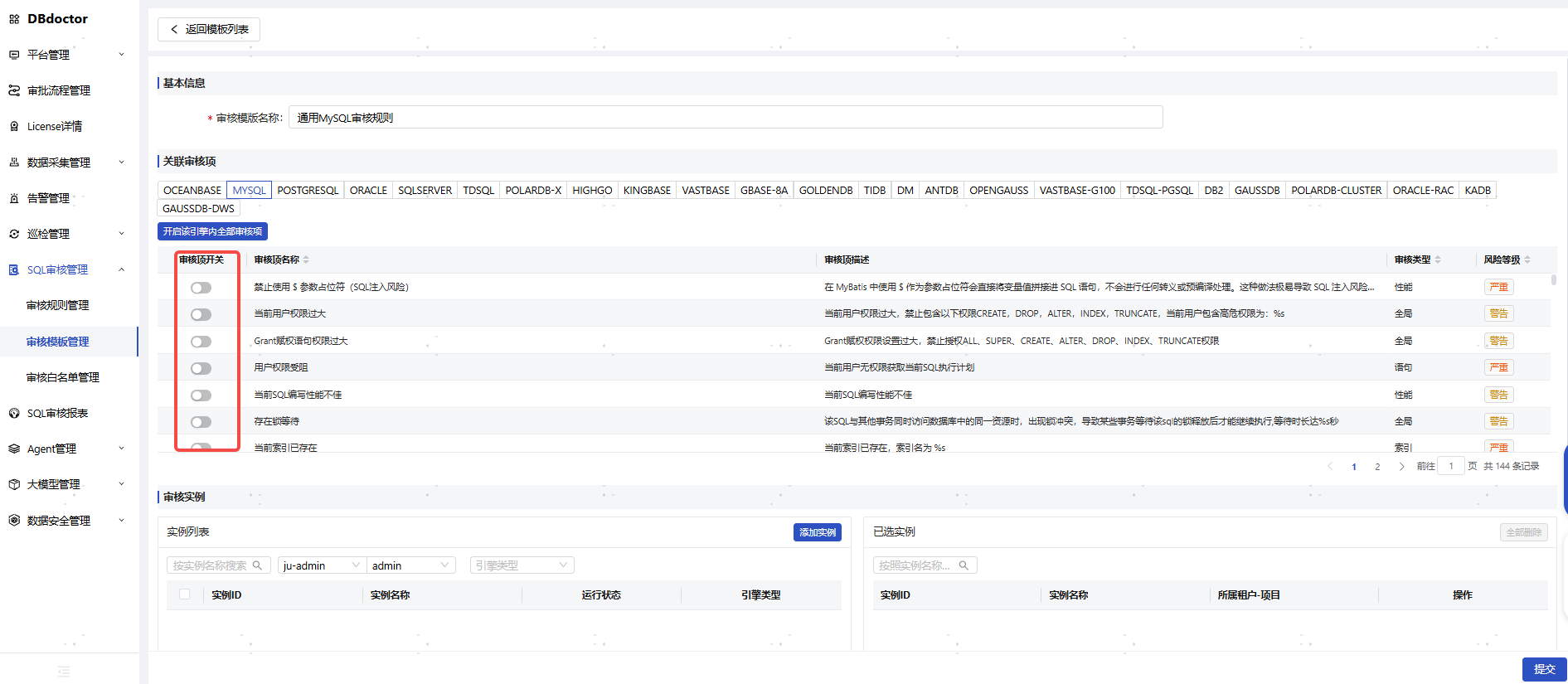Open 审核规则管理 in the sidebar
This screenshot has width=1568, height=684.
tap(58, 306)
